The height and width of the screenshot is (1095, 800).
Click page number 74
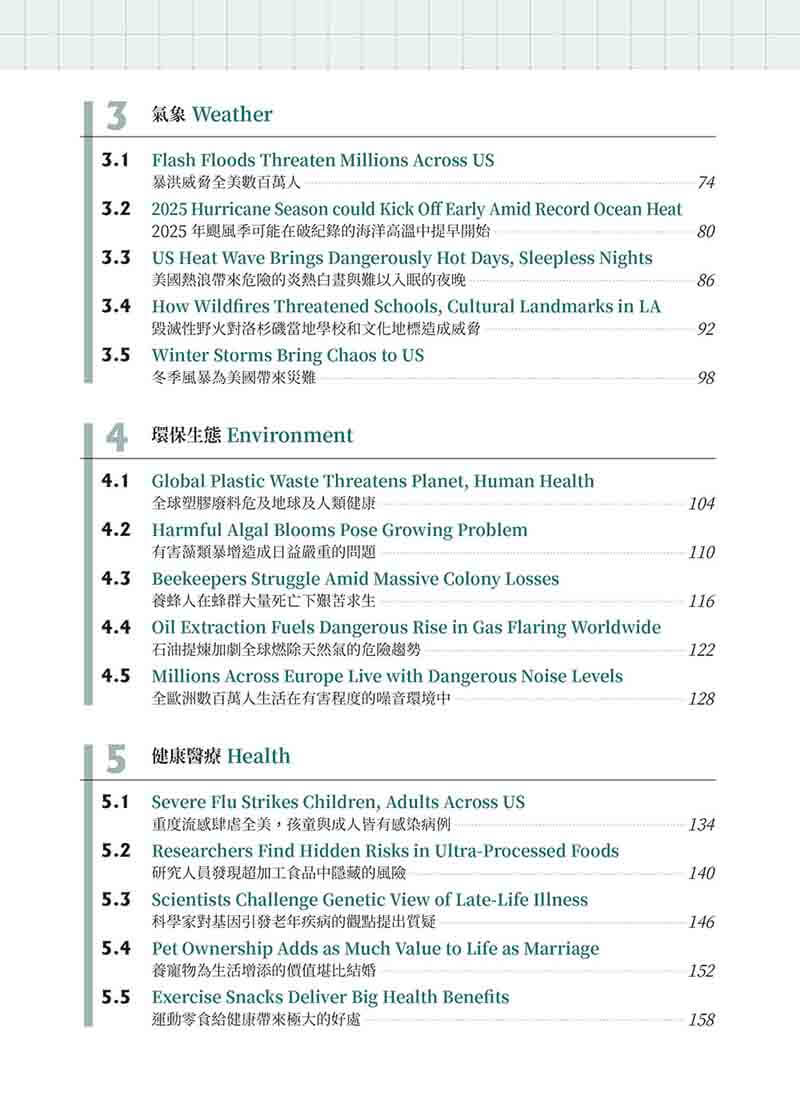click(x=706, y=183)
